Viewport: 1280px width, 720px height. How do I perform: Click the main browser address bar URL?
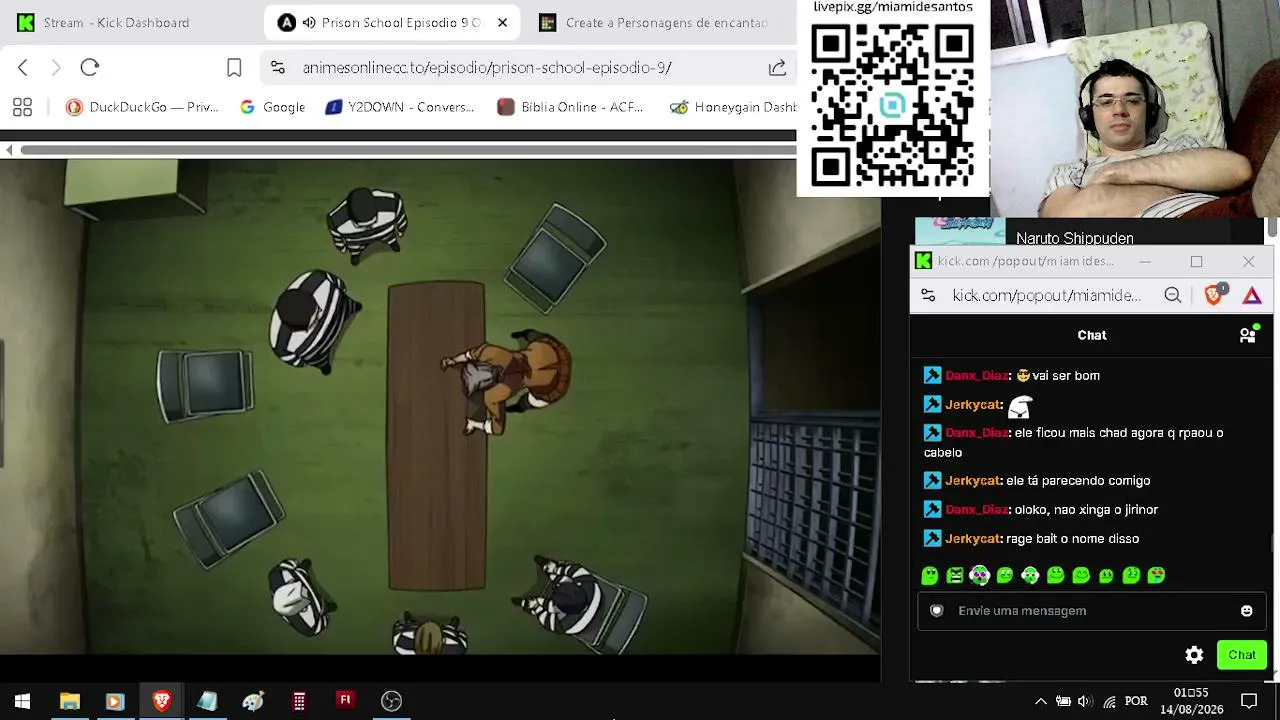pyautogui.click(x=487, y=68)
